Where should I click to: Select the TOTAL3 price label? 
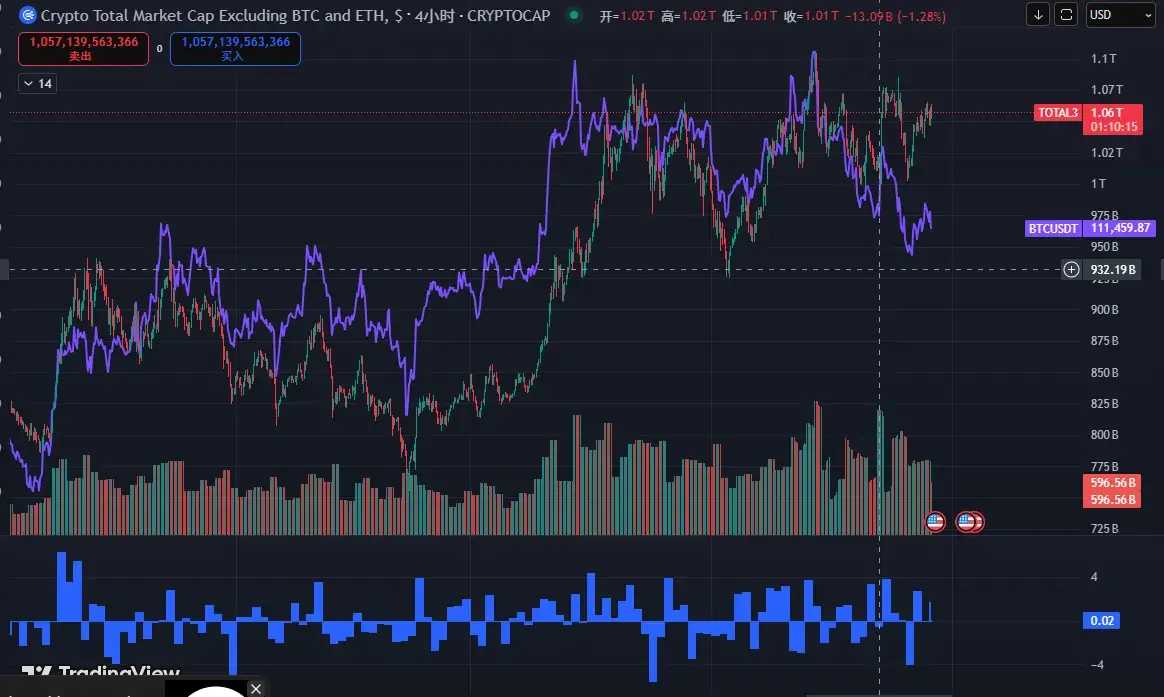click(1058, 113)
